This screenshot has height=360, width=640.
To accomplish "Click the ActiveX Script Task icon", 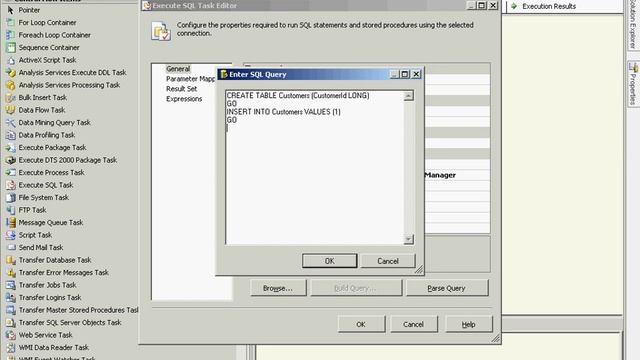I will tap(11, 60).
